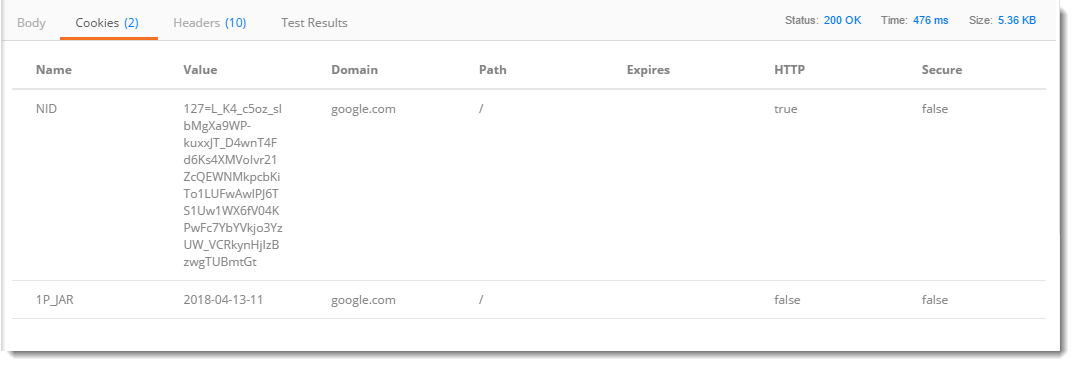Click the Domain column header
1075x366 pixels.
tap(354, 70)
